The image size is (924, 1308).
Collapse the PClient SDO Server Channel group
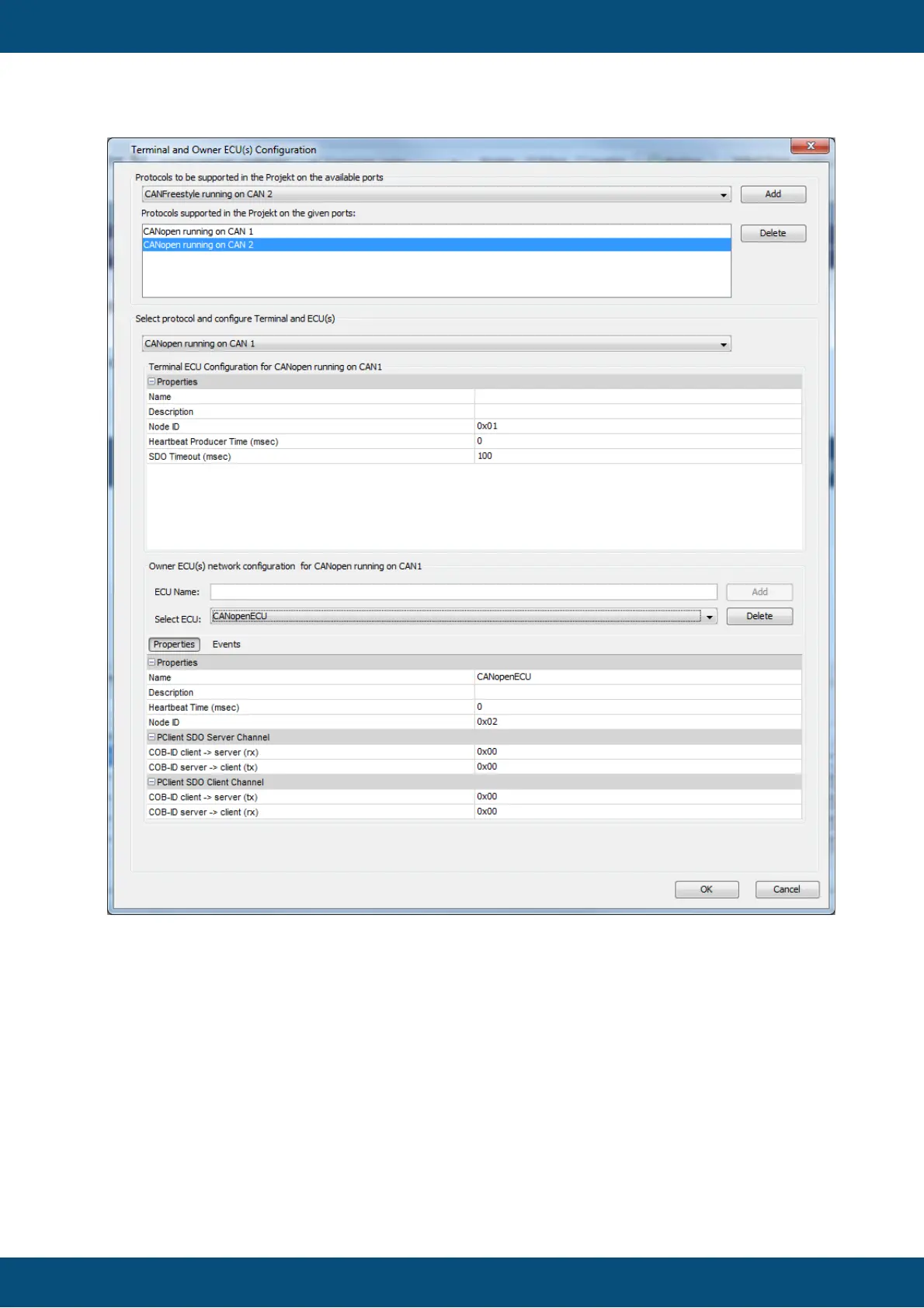[x=152, y=737]
